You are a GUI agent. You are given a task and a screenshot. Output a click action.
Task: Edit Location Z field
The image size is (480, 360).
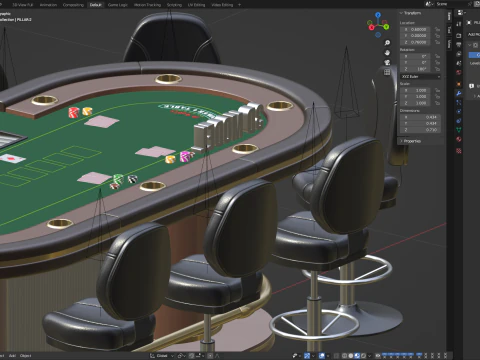click(x=416, y=42)
